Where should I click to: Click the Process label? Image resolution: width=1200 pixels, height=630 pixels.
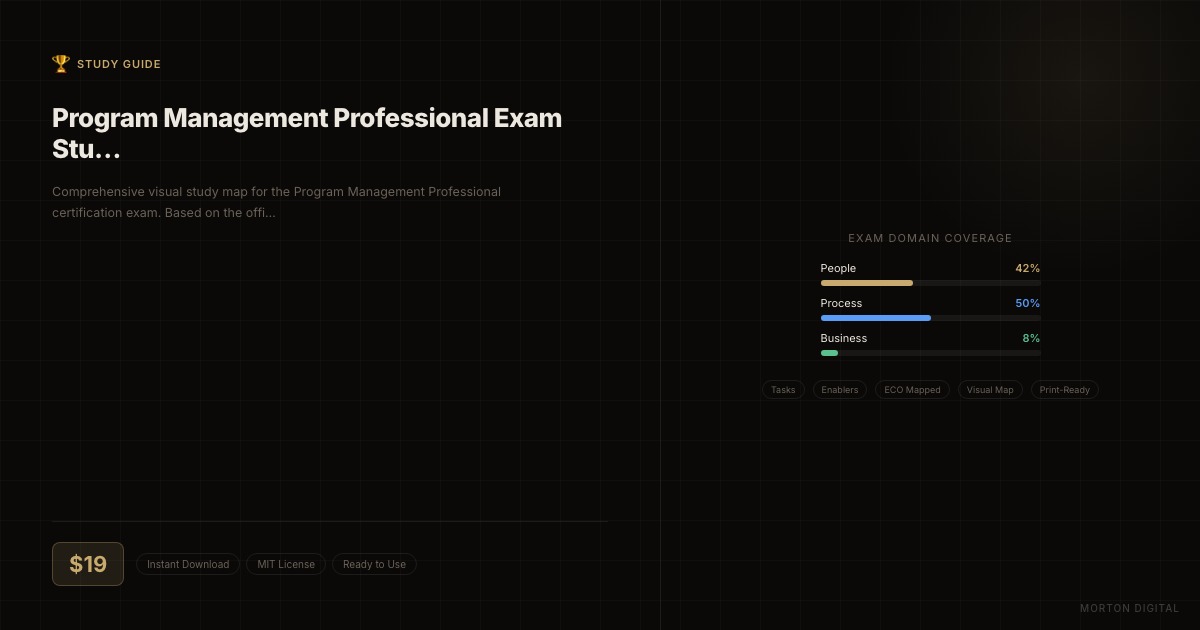click(x=841, y=303)
